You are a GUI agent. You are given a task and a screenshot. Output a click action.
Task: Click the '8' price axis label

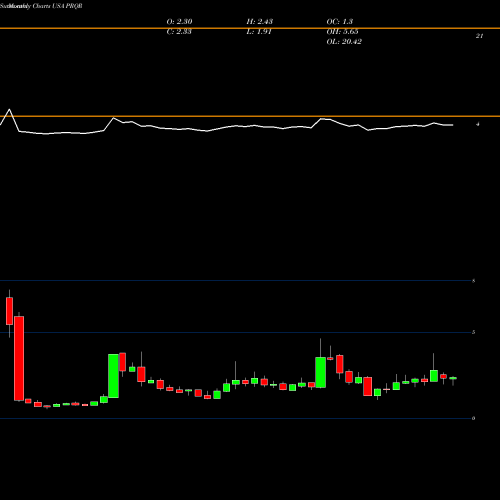[473, 281]
